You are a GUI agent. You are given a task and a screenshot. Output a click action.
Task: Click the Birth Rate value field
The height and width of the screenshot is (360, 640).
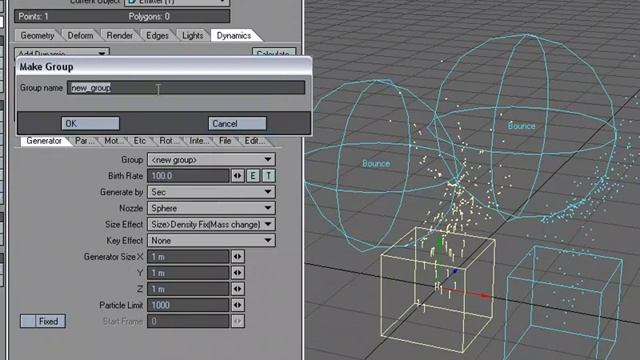[188, 176]
